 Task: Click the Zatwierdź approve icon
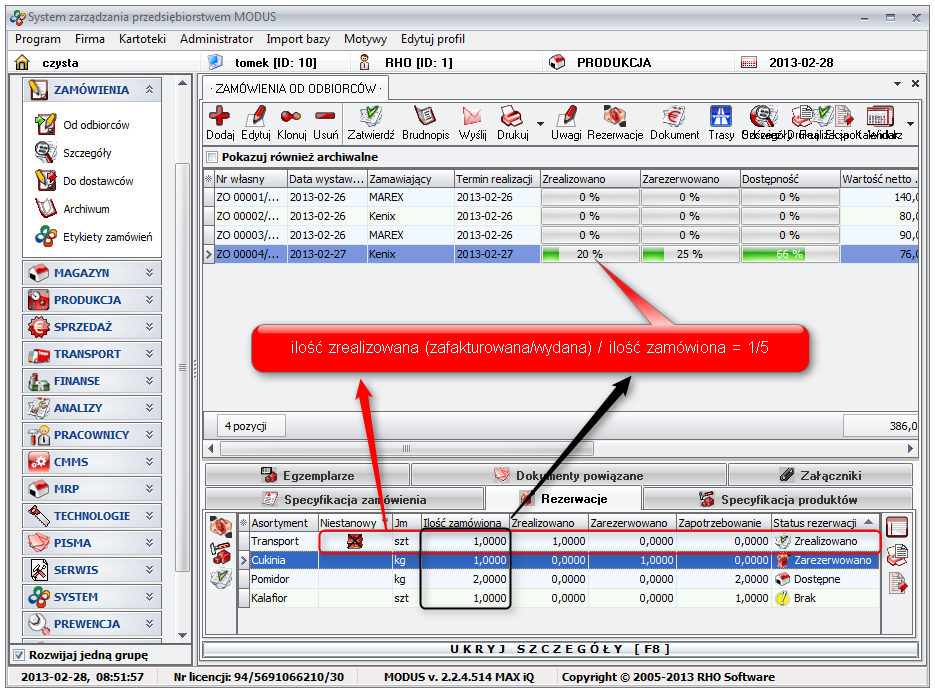tap(371, 118)
